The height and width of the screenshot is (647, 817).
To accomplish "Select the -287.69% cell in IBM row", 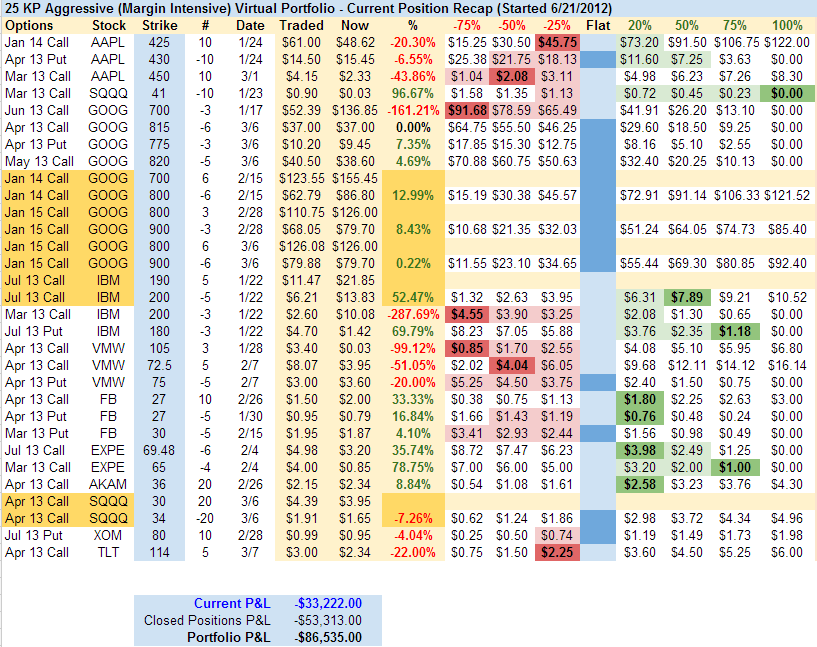I will (413, 314).
